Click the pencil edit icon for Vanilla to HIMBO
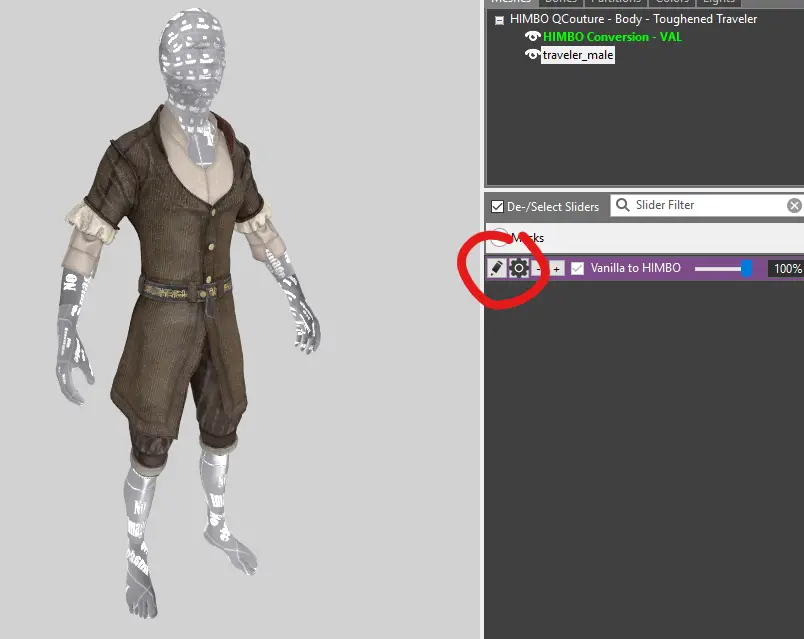Image resolution: width=804 pixels, height=639 pixels. [x=496, y=268]
